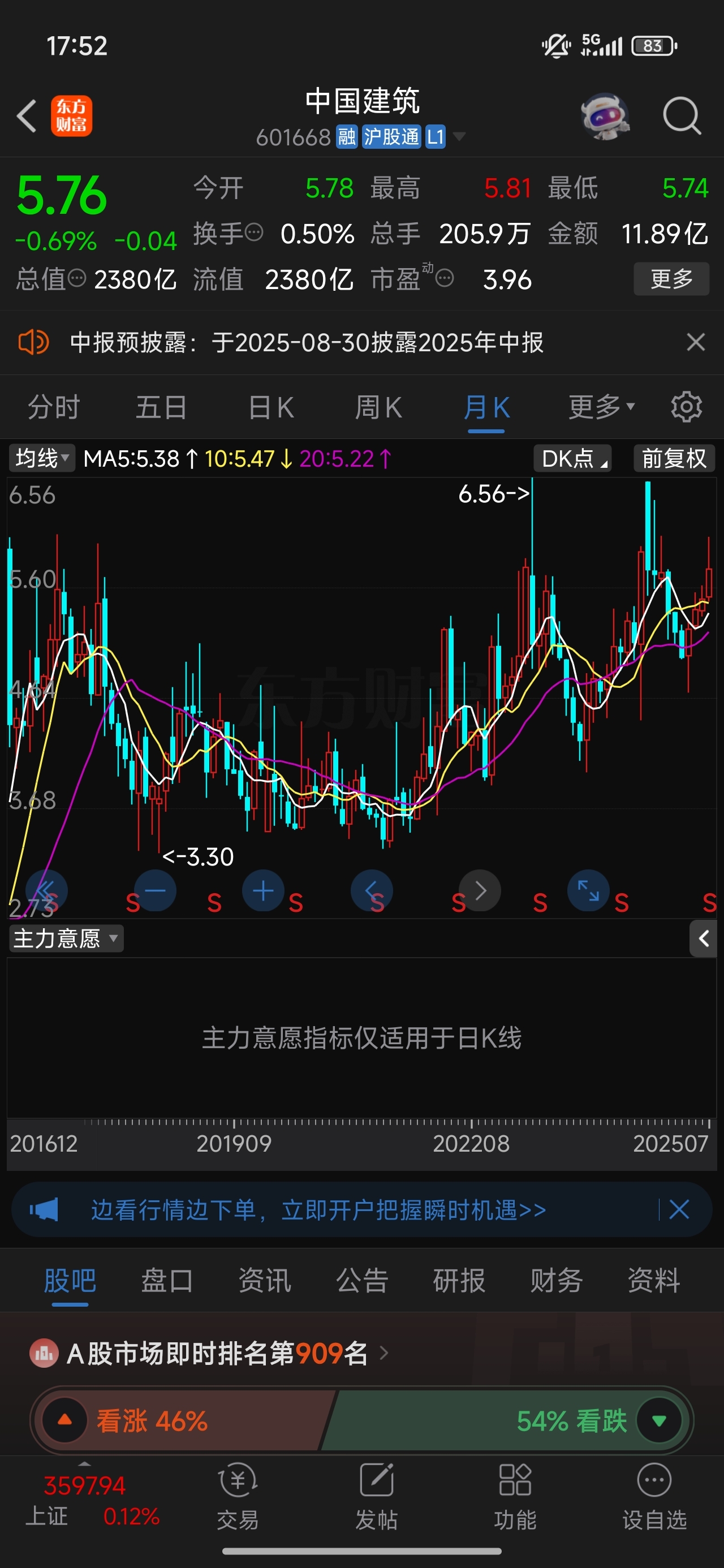Tap 融 margin tag
Screen dimensions: 724x1568
(347, 136)
